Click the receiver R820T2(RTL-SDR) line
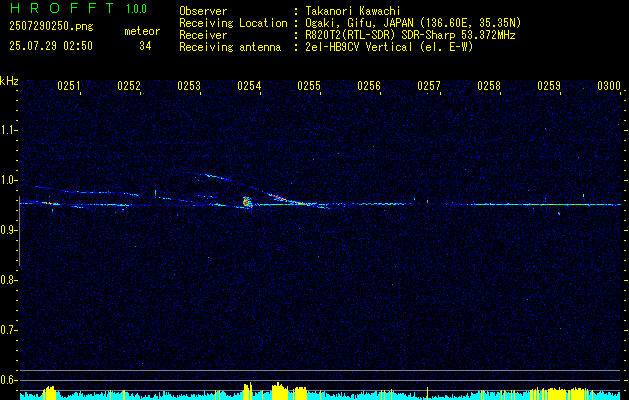Viewport: 629px width, 400px height. [x=408, y=35]
